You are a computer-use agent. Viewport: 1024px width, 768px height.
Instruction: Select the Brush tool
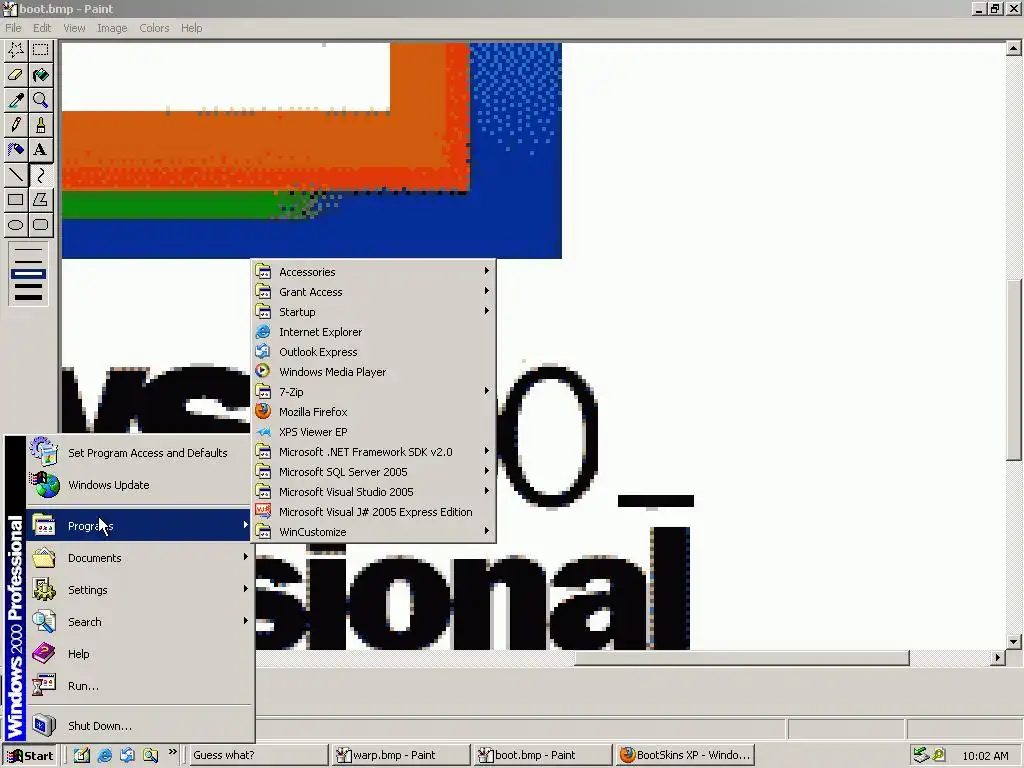(x=40, y=124)
